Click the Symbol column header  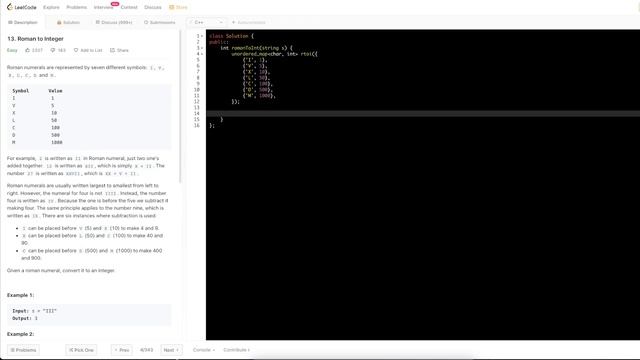pos(20,91)
